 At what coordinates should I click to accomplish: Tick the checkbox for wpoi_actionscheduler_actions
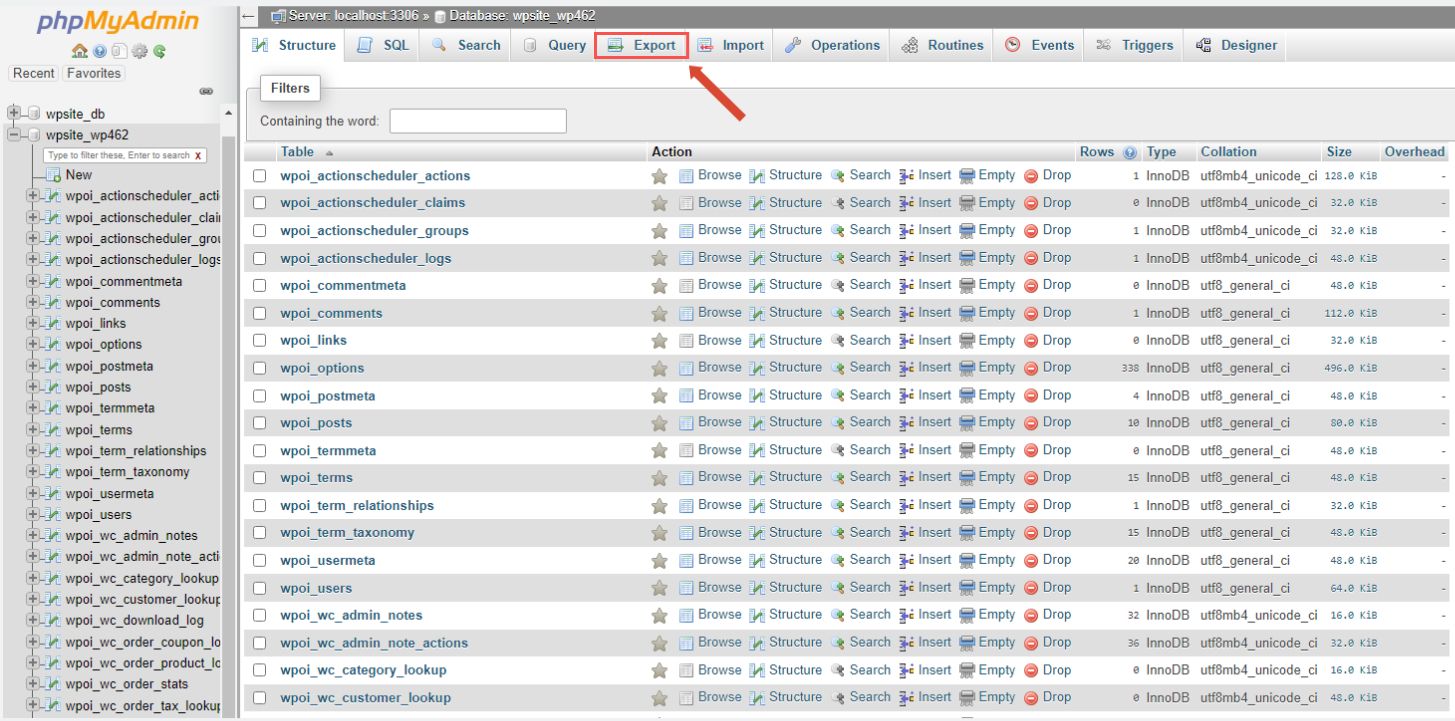tap(258, 175)
